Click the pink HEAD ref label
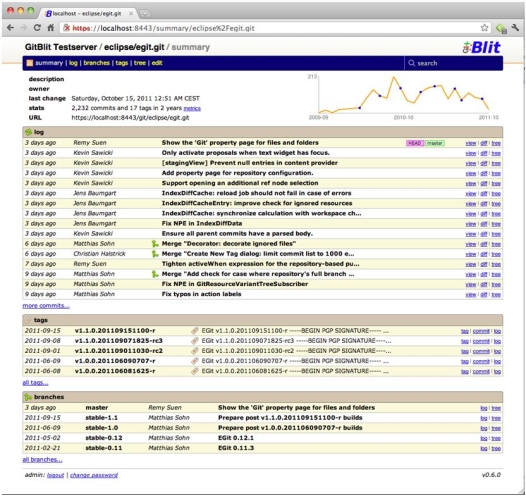Screen dimensions: 526x496 coord(415,143)
